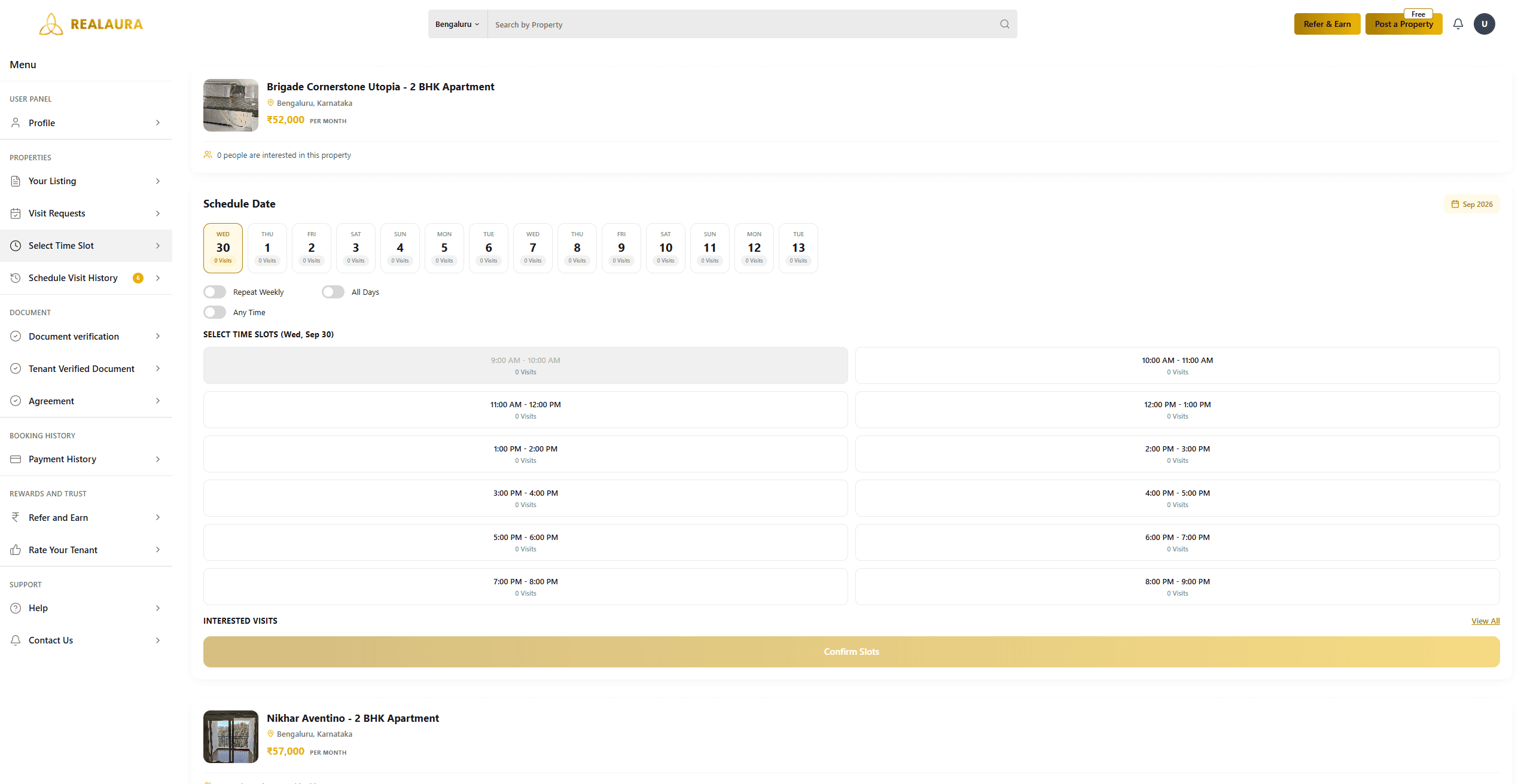Click the Profile person icon
This screenshot has height=784, width=1524.
(x=16, y=123)
